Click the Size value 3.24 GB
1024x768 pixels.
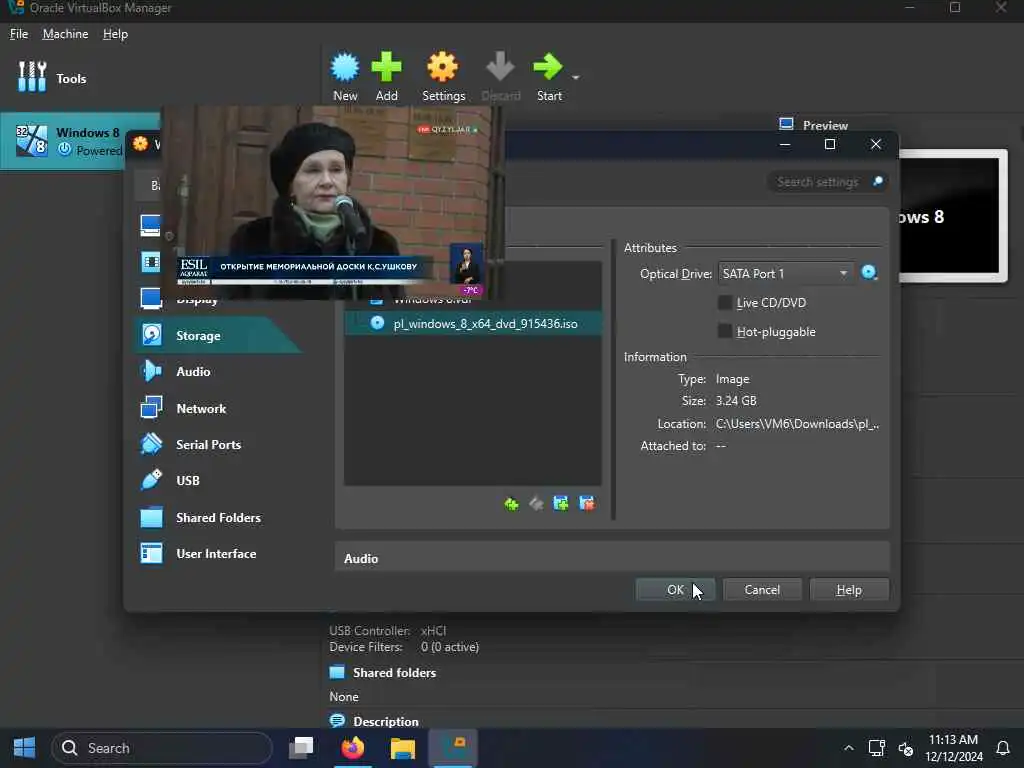736,400
